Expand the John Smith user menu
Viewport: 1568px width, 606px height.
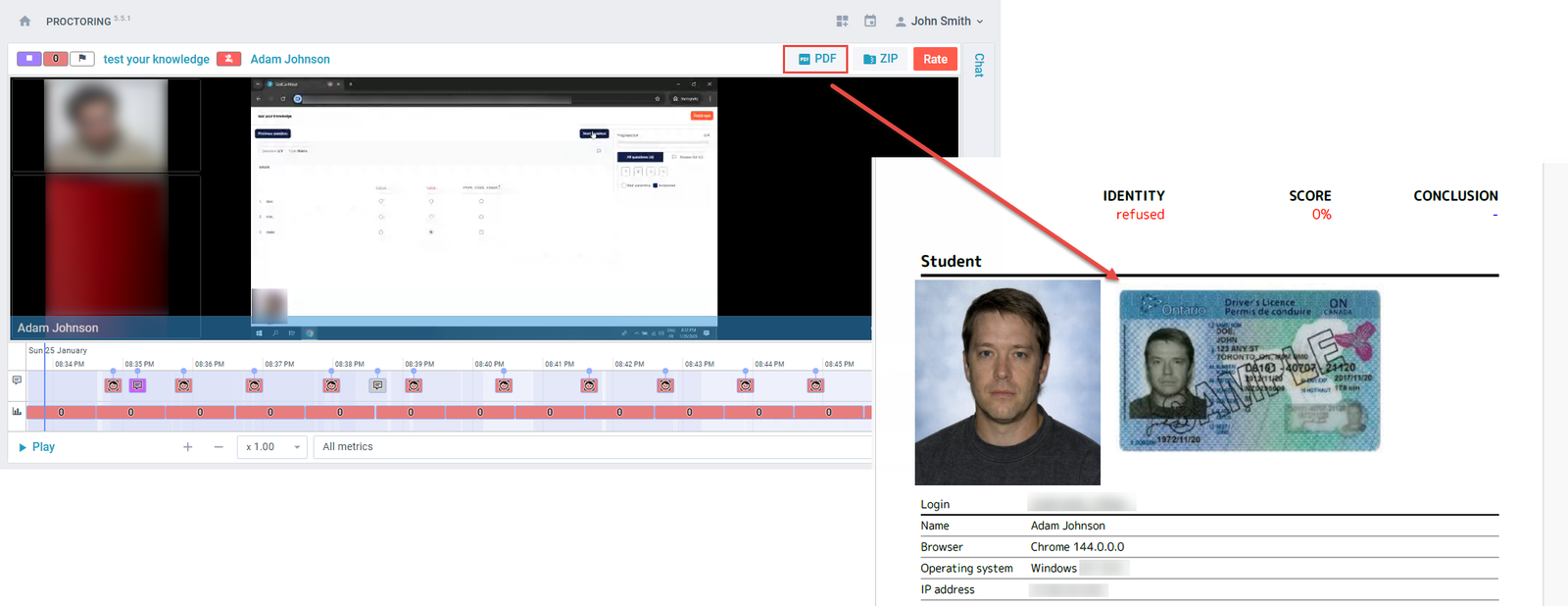[939, 21]
